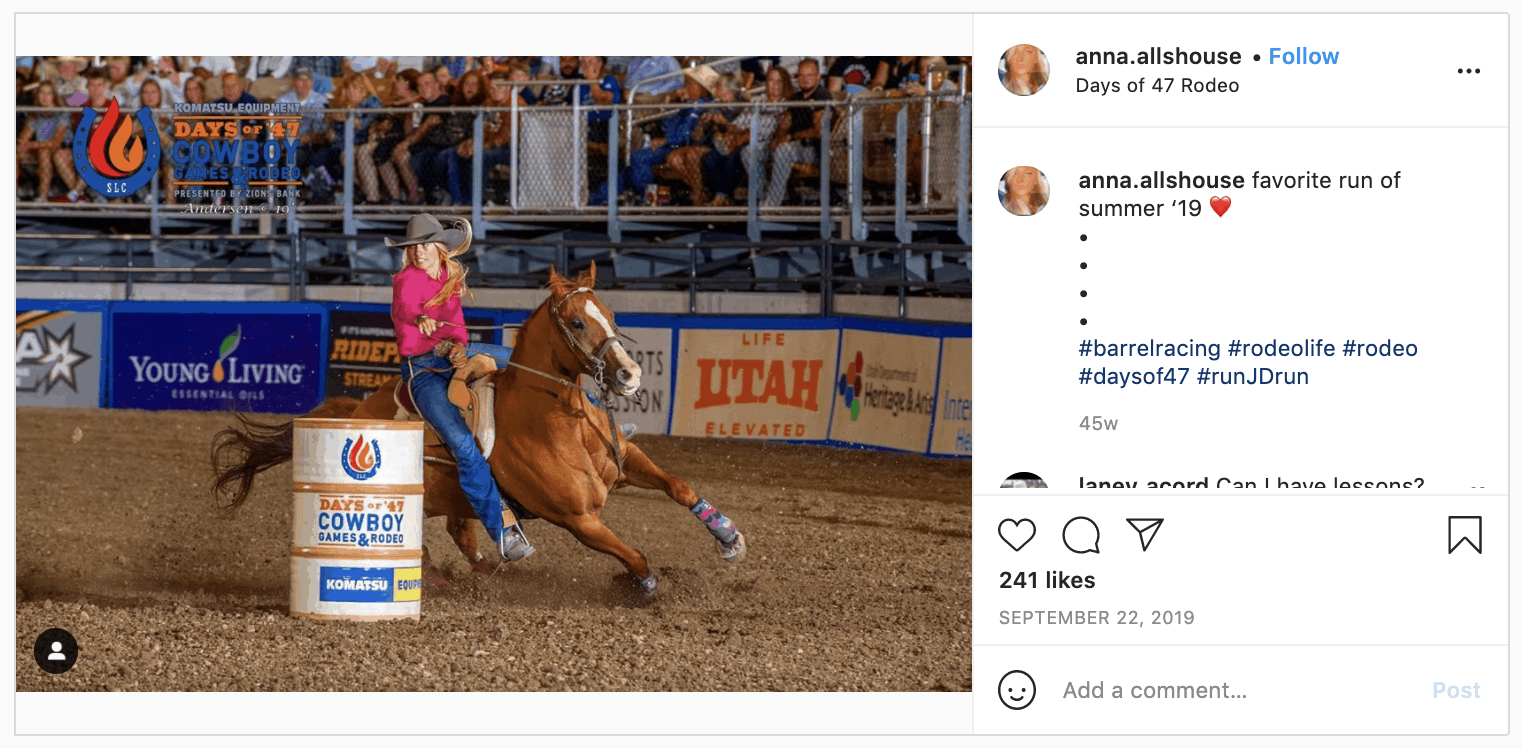View the 241 likes list
The width and height of the screenshot is (1522, 748).
click(x=1047, y=580)
